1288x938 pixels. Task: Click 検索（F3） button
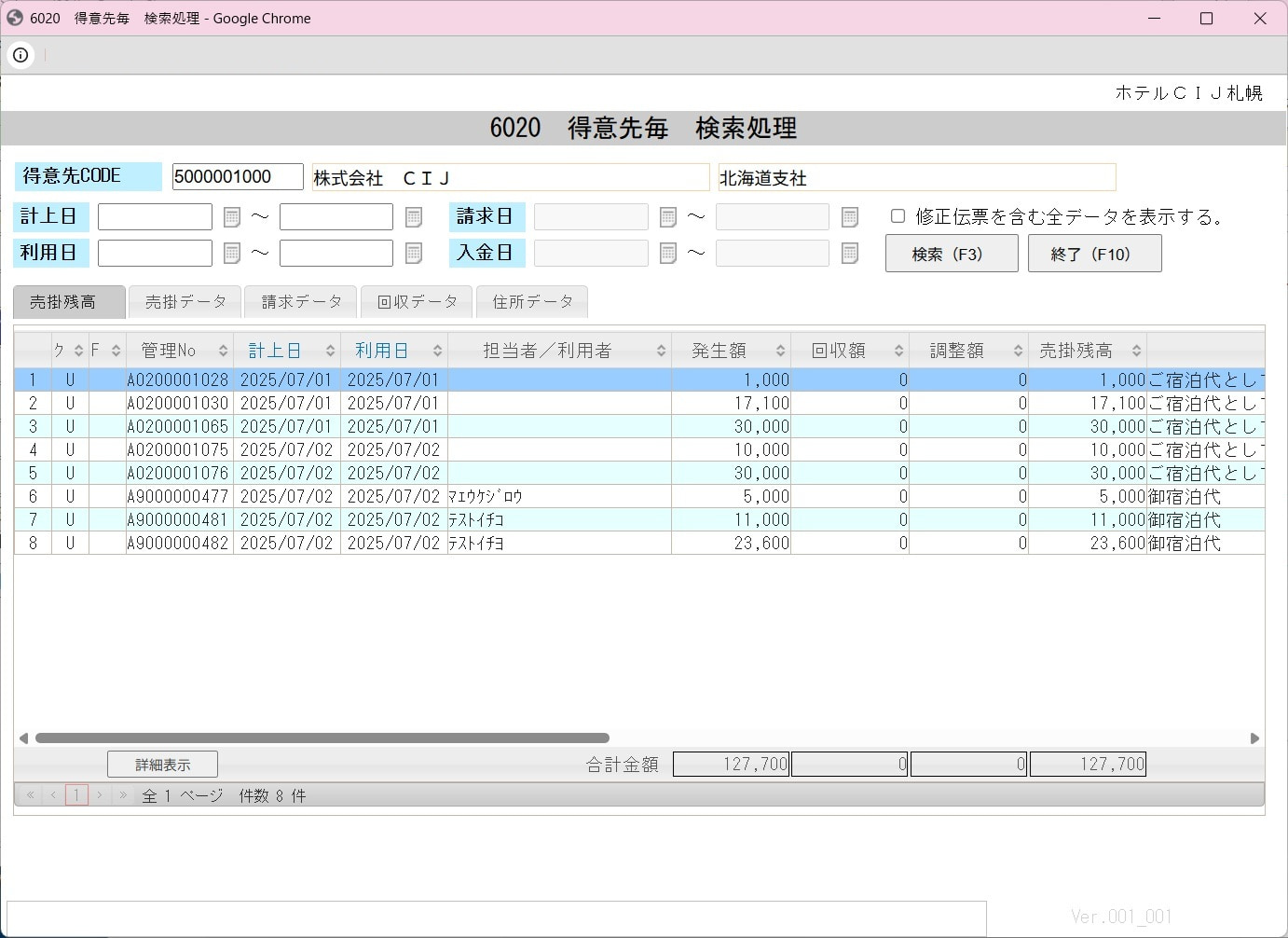tap(952, 254)
